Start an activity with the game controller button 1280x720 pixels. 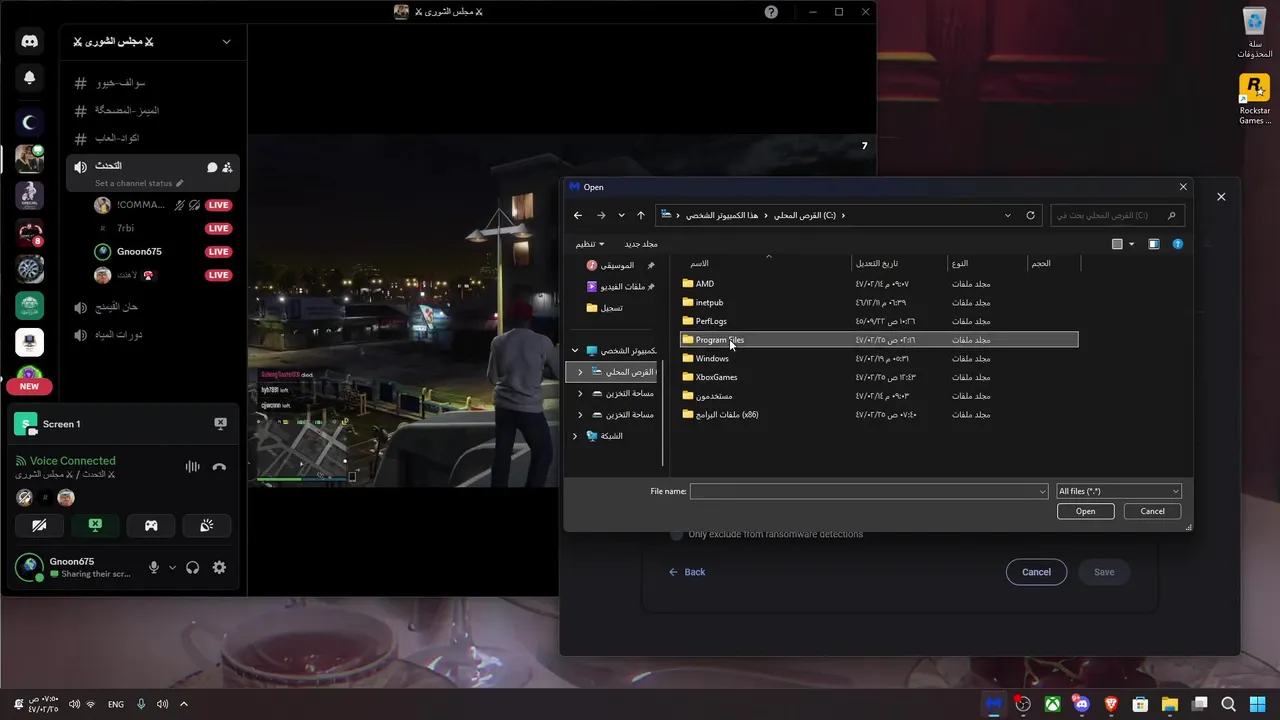151,525
